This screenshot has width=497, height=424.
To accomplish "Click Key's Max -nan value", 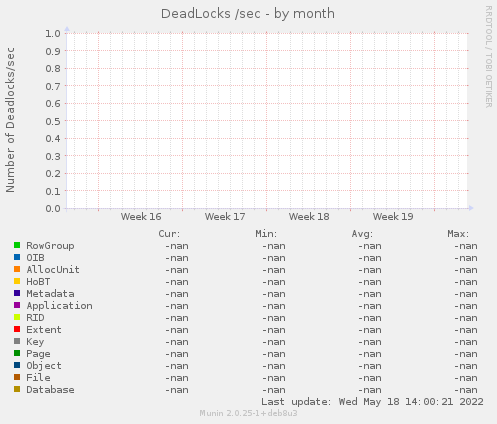I will 466,342.
